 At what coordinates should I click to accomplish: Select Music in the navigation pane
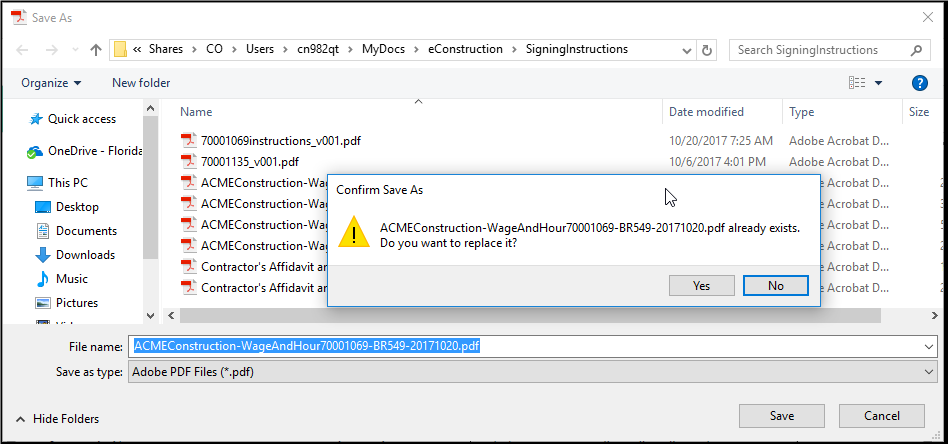pos(71,279)
